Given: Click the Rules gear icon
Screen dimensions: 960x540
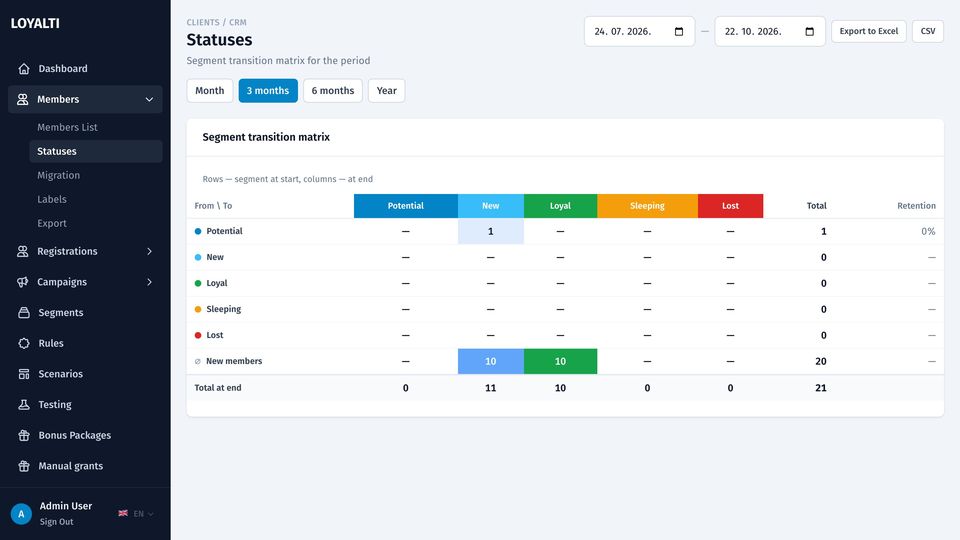Looking at the screenshot, I should (24, 343).
